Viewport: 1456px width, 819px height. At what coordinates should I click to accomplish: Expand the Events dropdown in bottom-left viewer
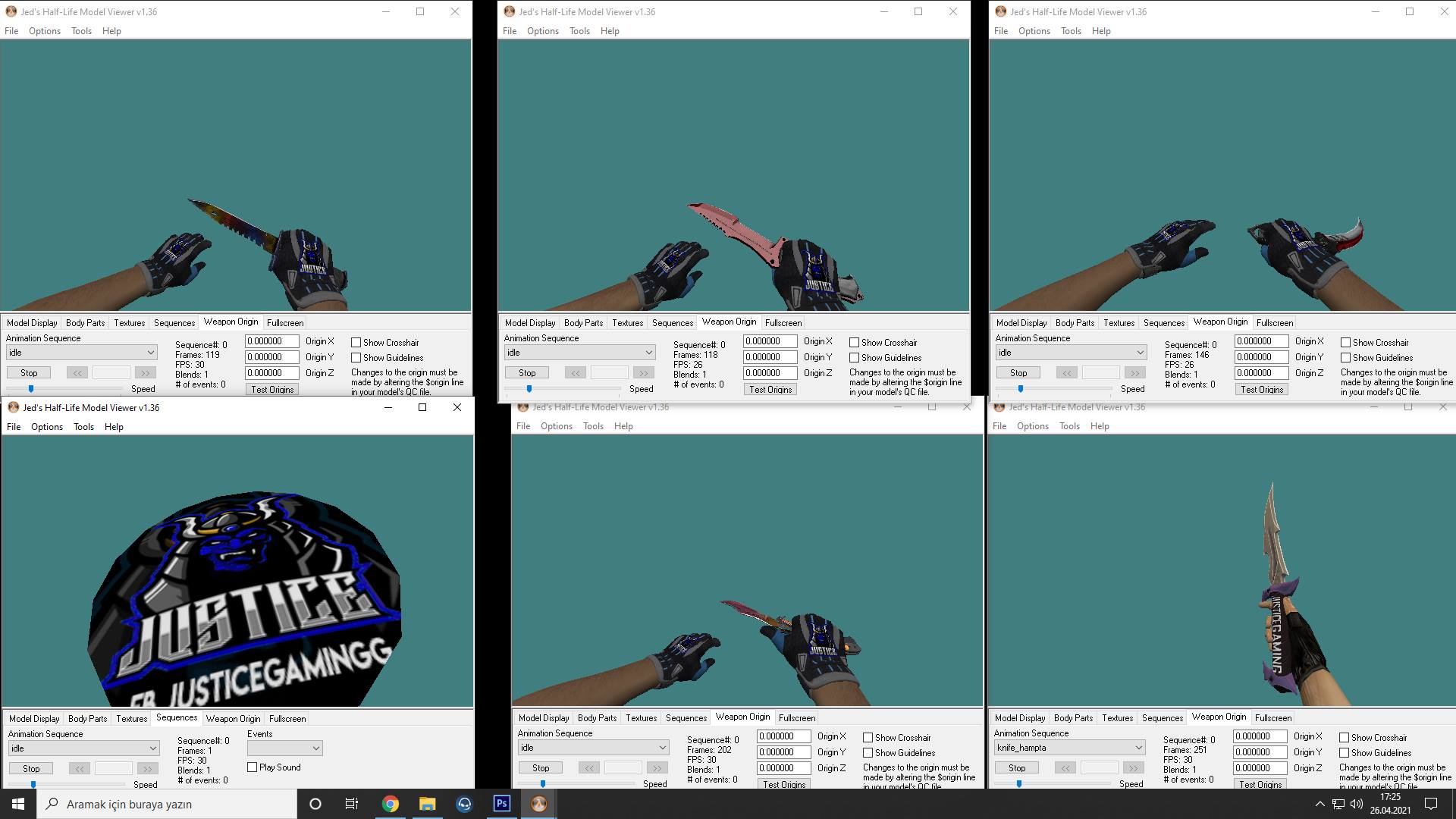[x=285, y=748]
